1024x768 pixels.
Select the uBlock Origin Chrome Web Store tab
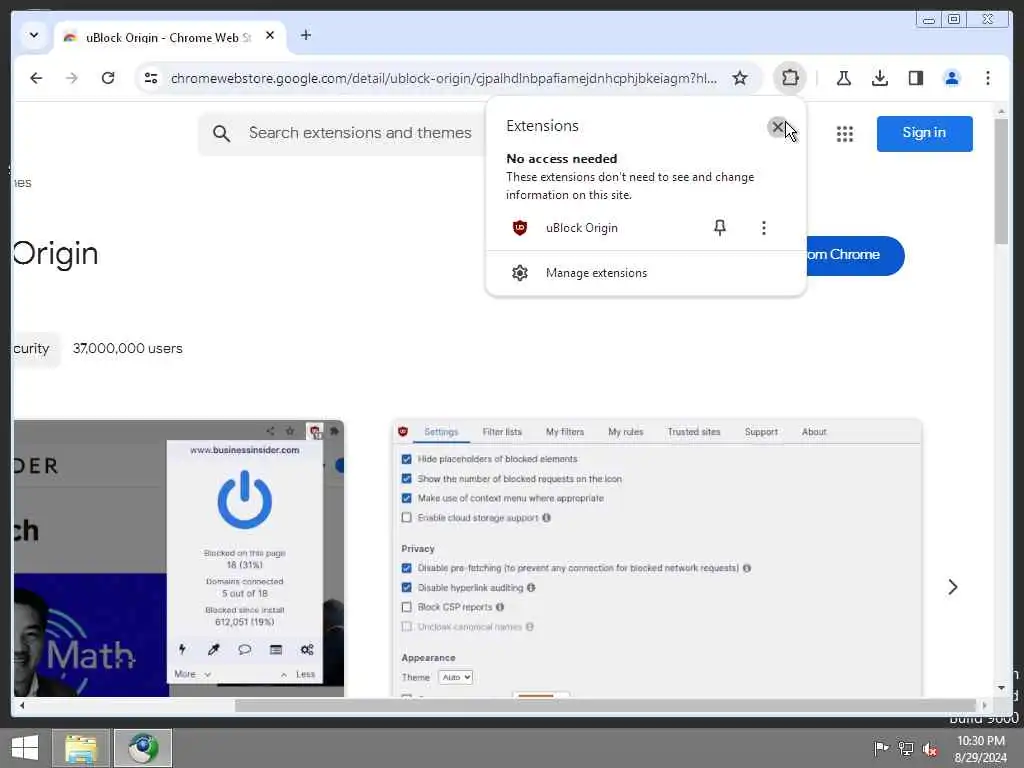tap(167, 37)
